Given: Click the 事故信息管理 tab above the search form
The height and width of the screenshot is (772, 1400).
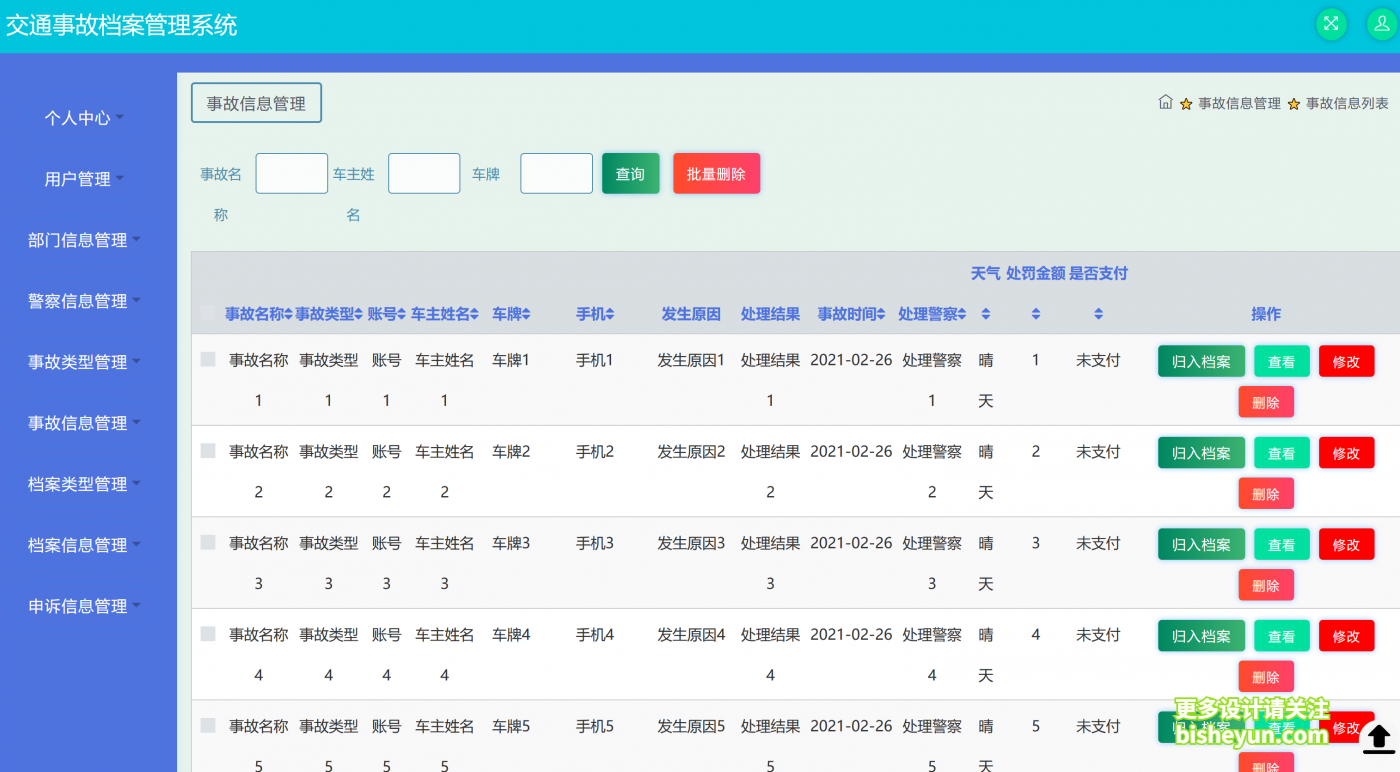Looking at the screenshot, I should coord(256,102).
